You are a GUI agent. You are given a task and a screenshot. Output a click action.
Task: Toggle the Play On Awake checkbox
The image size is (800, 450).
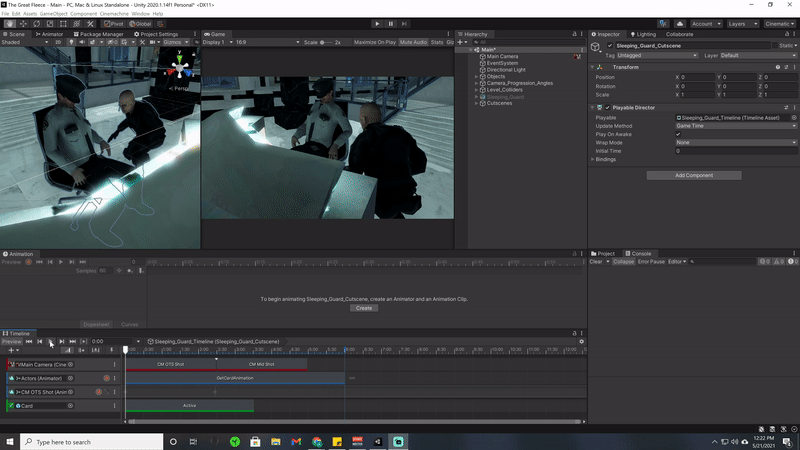tap(678, 134)
